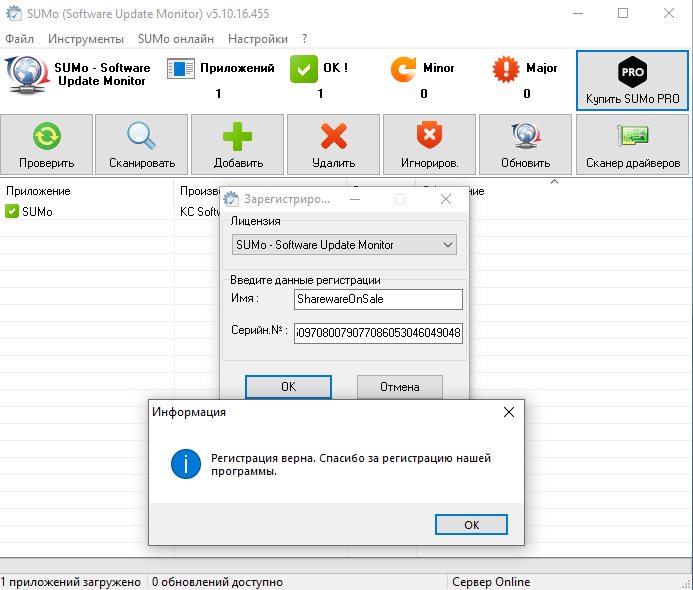This screenshot has width=693, height=590.
Task: Click the red Major updates icon
Action: click(x=506, y=69)
